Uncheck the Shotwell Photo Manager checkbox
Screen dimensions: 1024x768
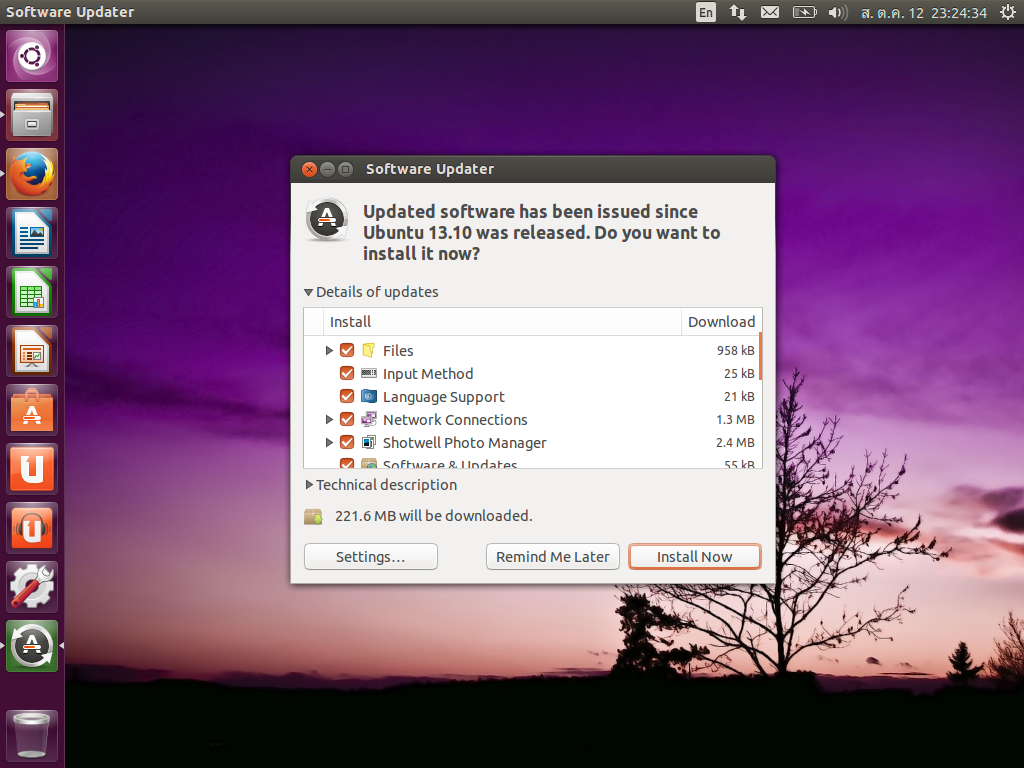click(347, 442)
